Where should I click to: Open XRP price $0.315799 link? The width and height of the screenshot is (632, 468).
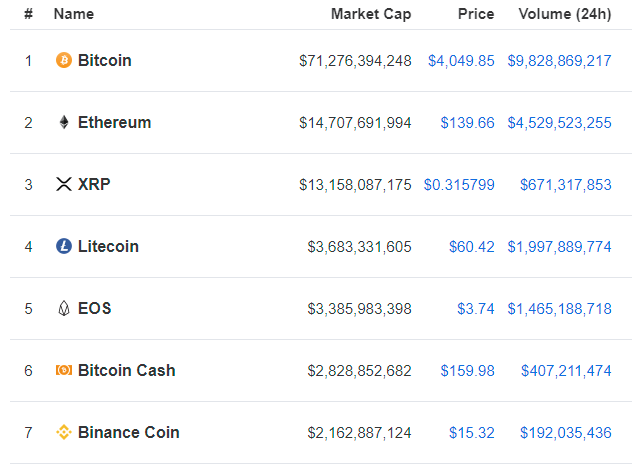(459, 185)
